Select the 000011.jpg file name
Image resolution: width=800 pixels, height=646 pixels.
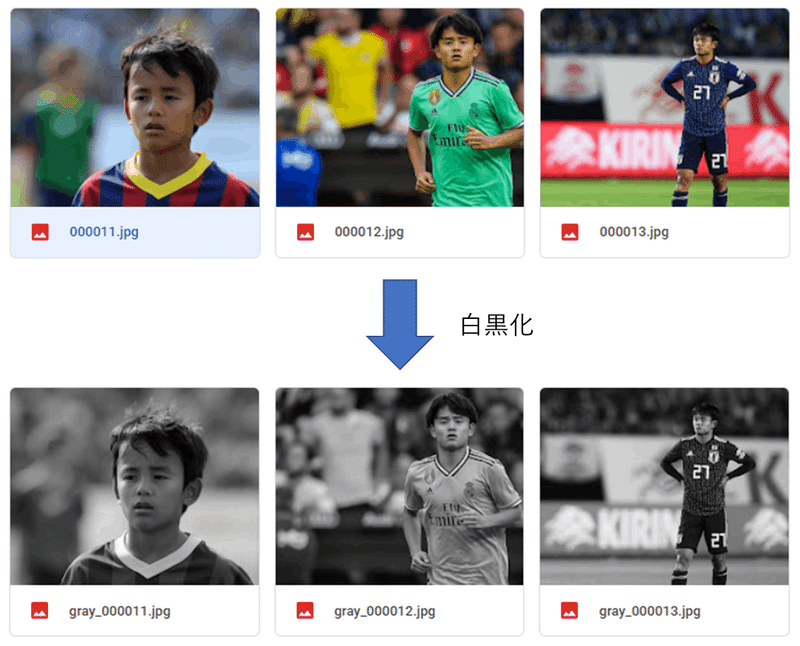(x=104, y=232)
